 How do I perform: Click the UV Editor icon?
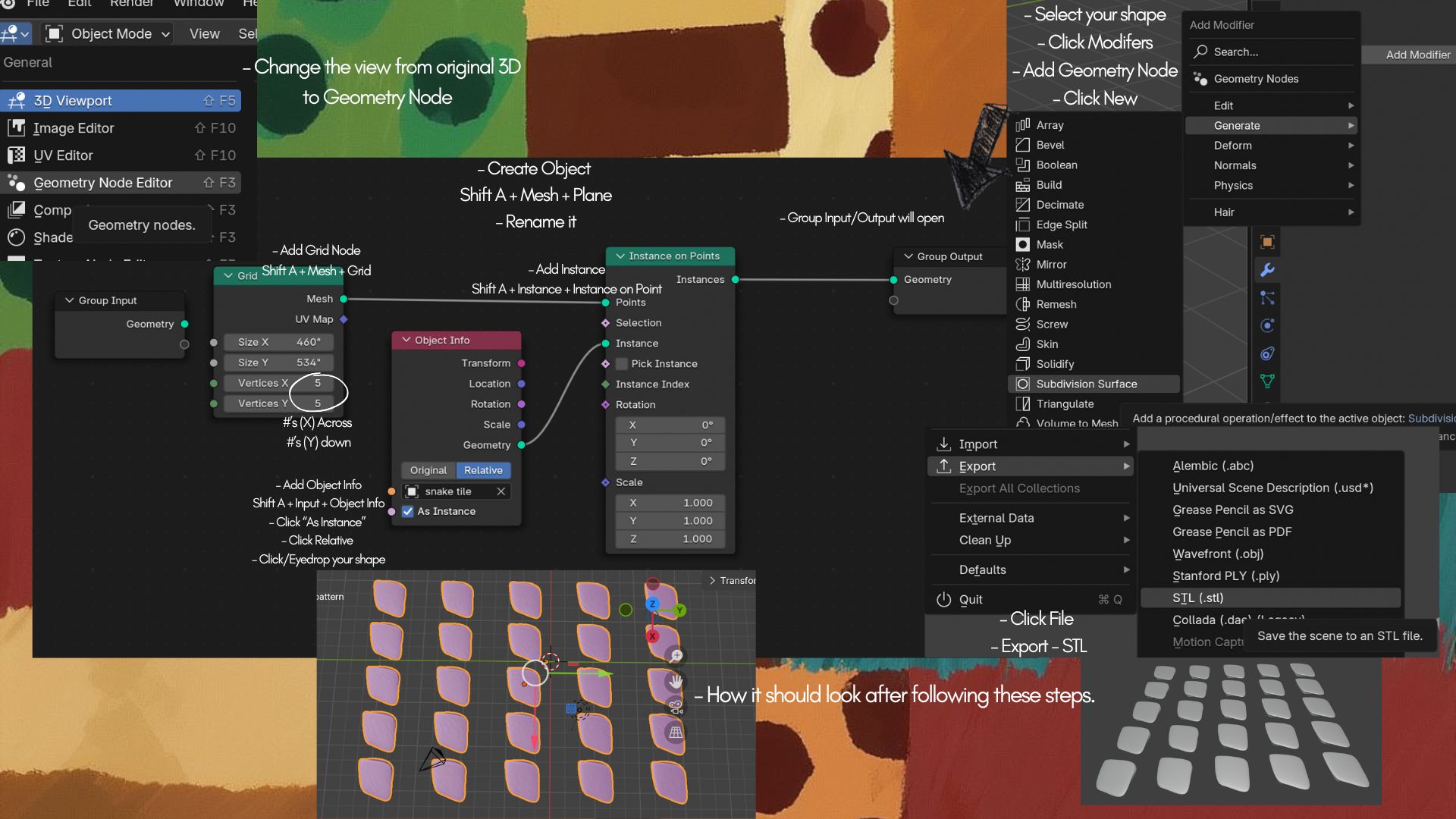point(16,155)
